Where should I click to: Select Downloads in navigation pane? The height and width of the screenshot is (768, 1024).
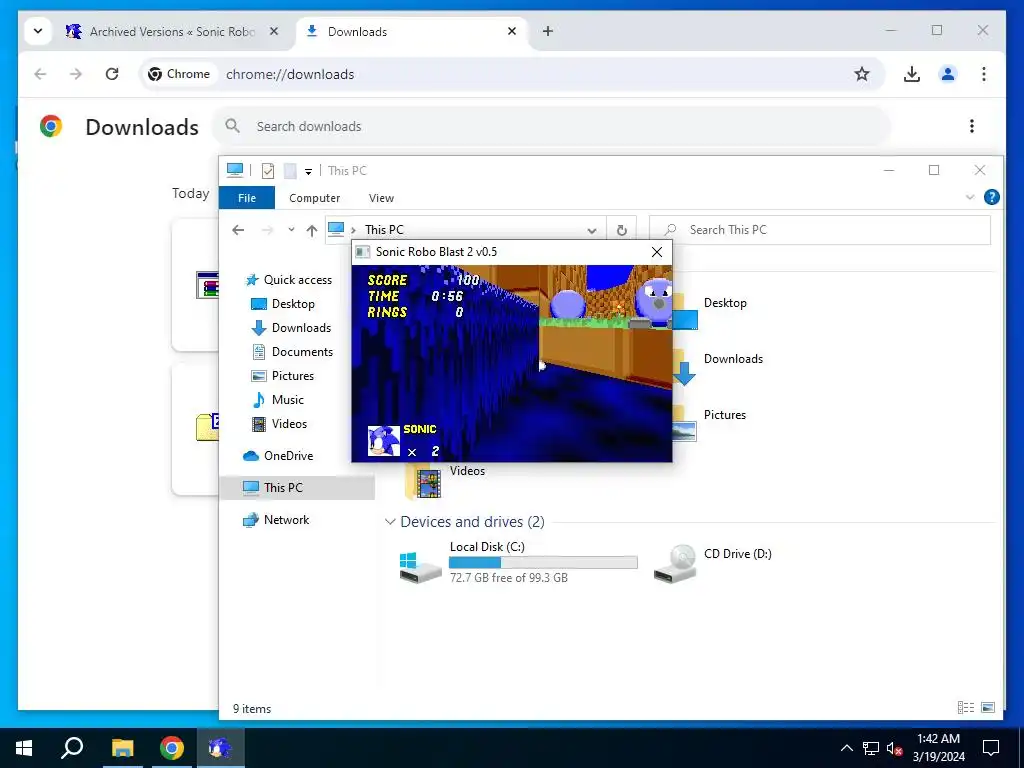tap(291, 328)
